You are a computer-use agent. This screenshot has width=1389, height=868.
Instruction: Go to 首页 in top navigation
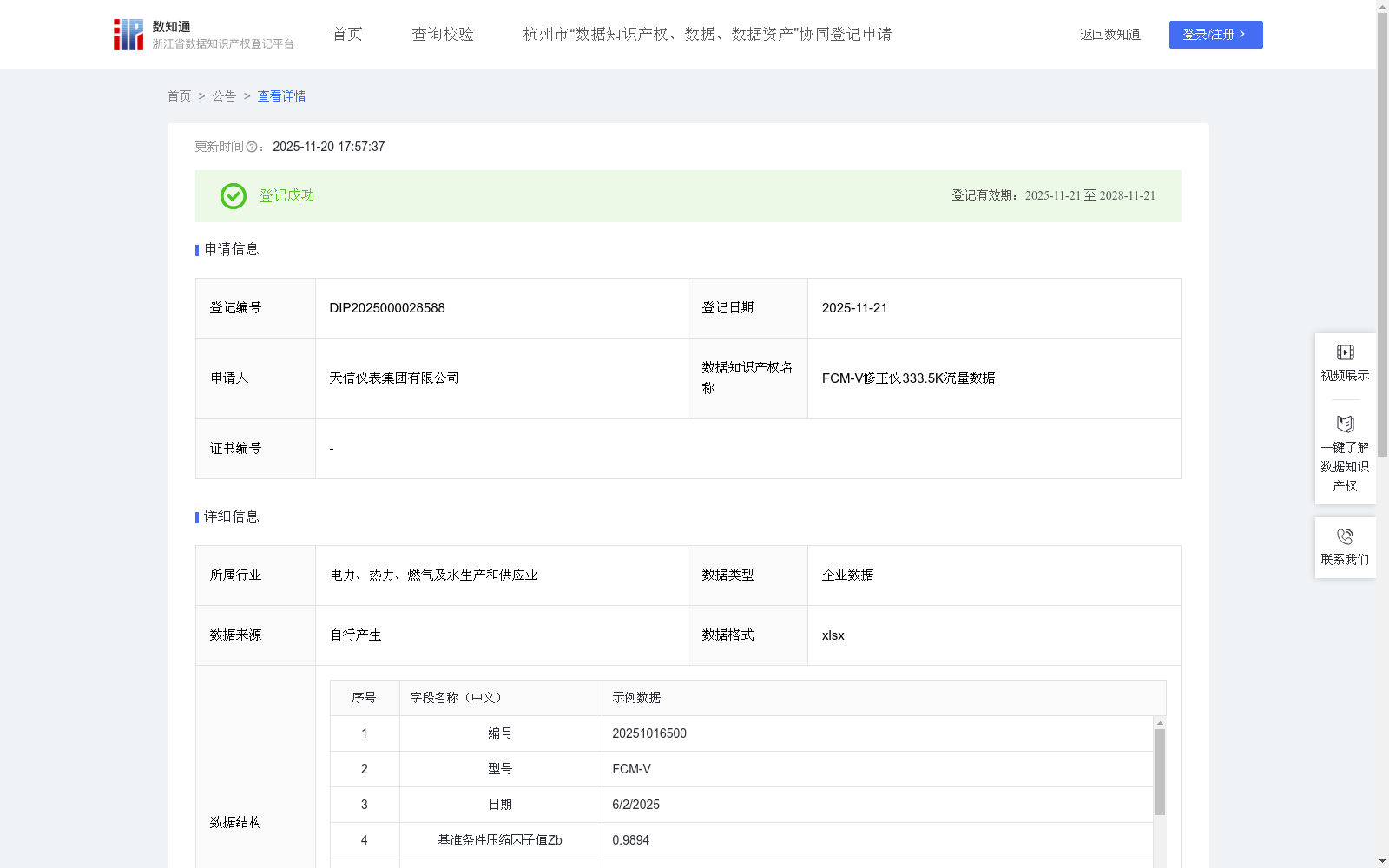[347, 35]
